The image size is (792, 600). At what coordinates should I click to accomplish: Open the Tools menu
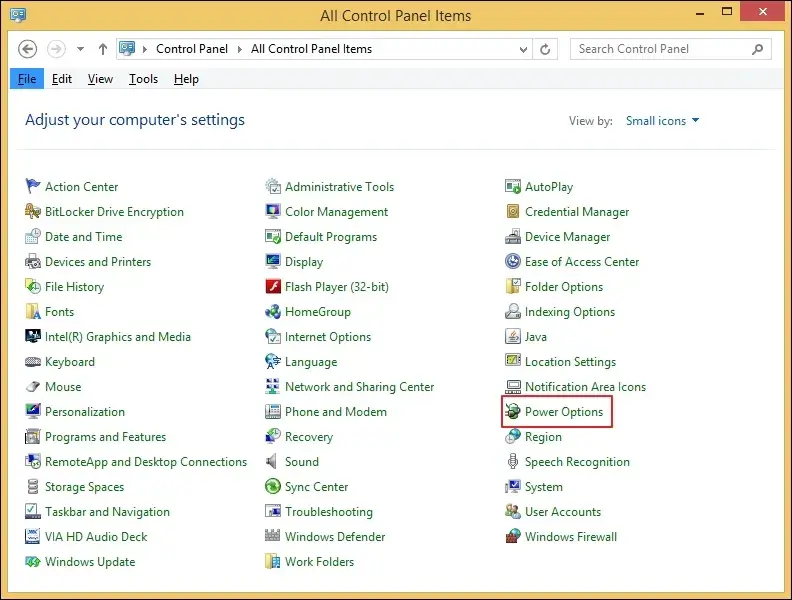143,79
